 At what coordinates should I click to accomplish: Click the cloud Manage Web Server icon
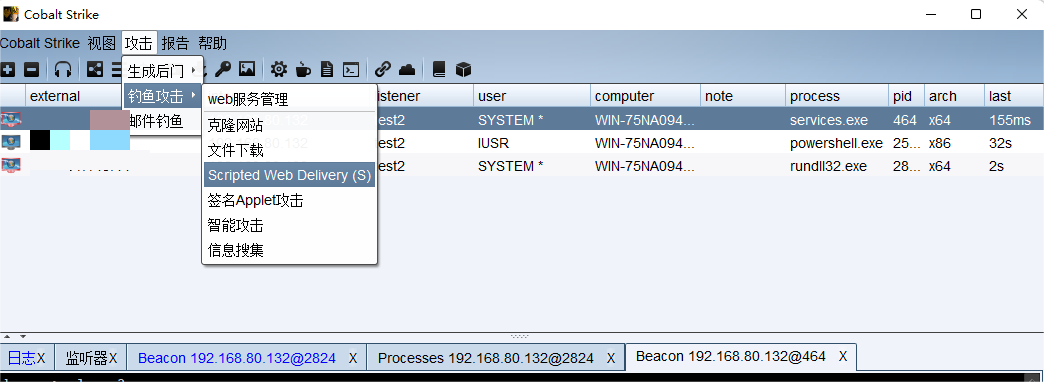(x=406, y=69)
